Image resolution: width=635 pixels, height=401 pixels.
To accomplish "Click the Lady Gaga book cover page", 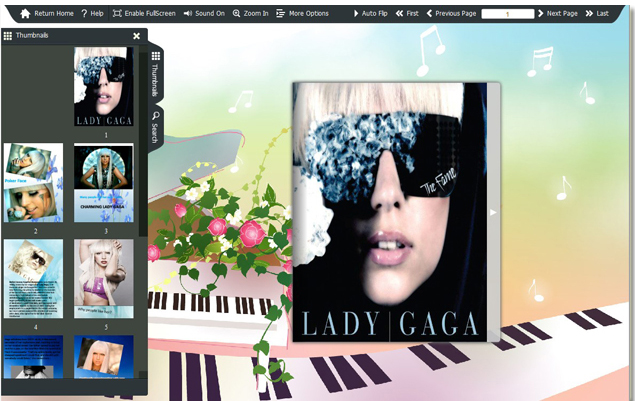I will click(x=390, y=212).
